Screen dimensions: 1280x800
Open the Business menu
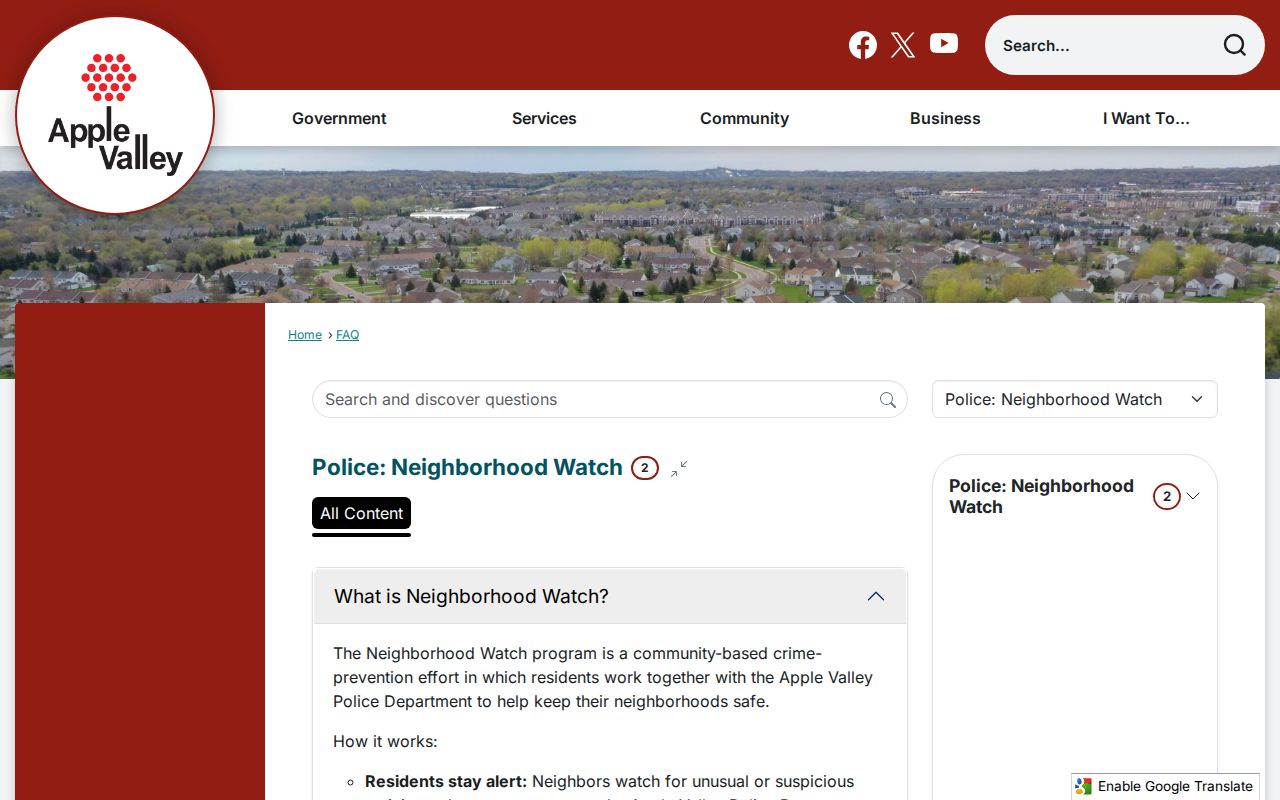(x=945, y=118)
